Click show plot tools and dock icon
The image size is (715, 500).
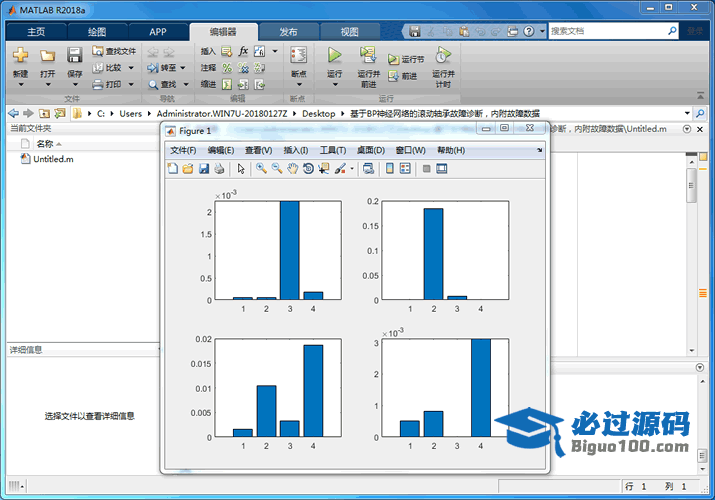pos(441,169)
